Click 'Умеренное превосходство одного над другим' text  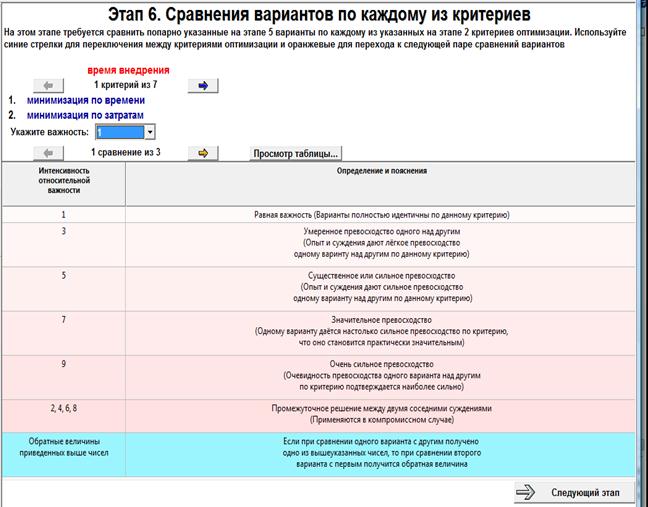[x=382, y=231]
